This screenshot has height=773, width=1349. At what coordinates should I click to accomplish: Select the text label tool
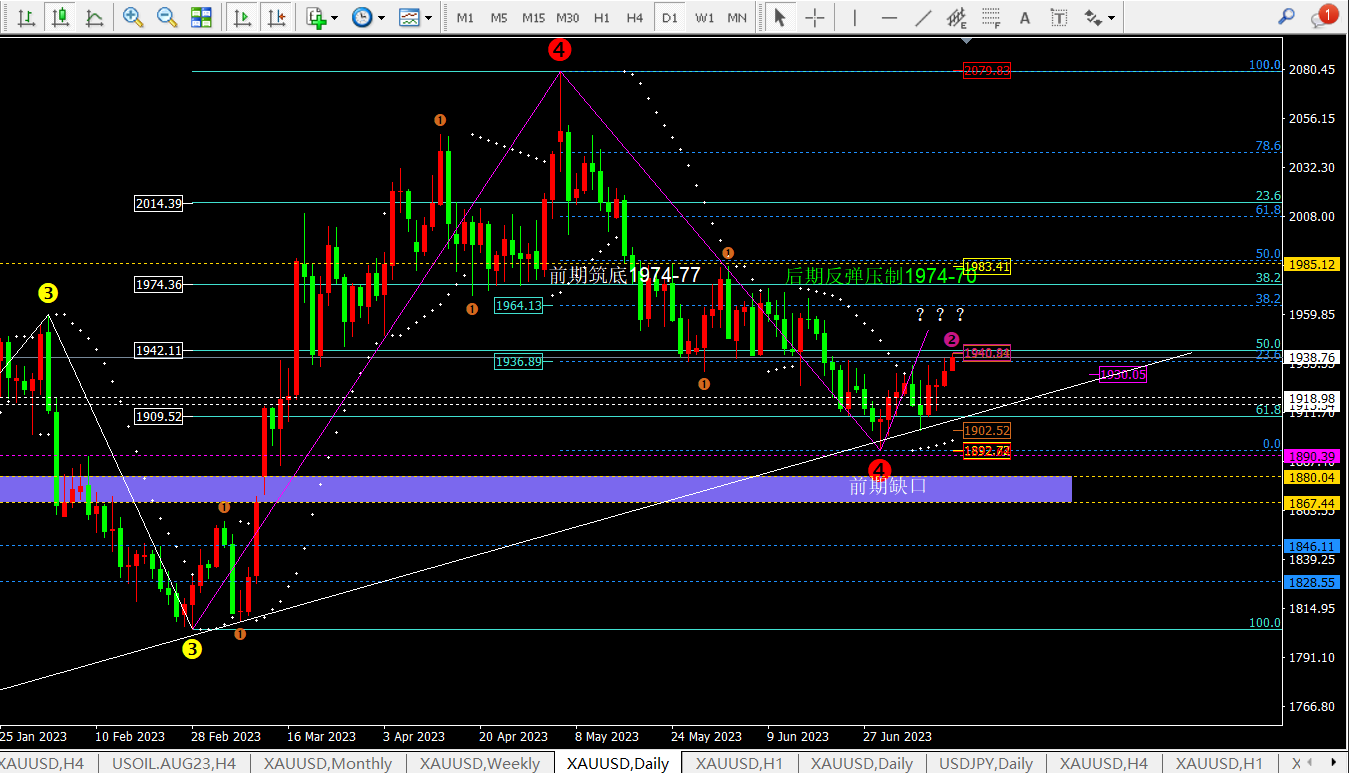pos(1060,17)
